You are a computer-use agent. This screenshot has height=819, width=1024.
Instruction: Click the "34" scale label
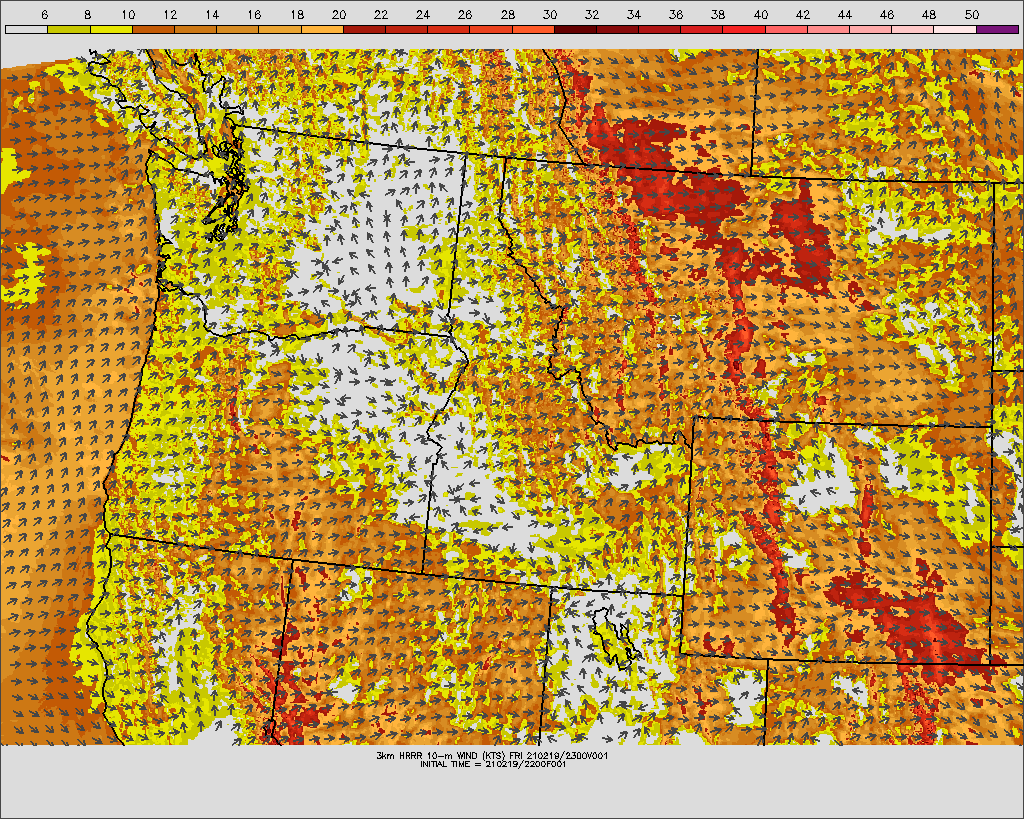pos(634,14)
